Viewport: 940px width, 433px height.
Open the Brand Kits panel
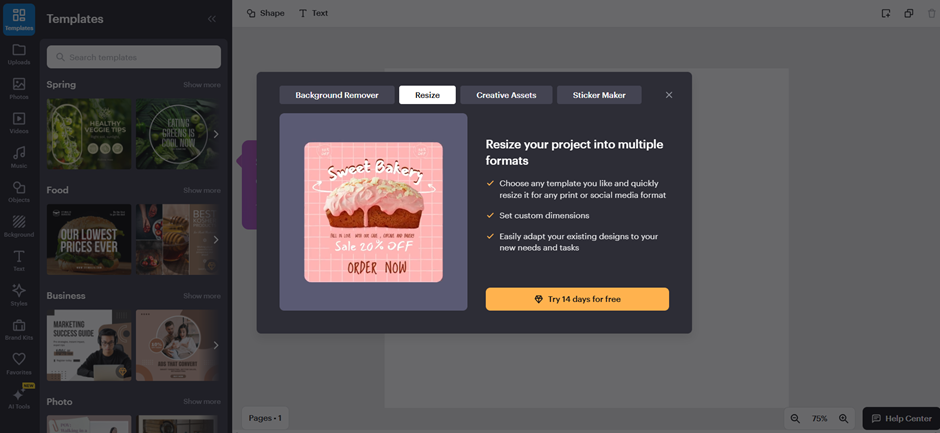pos(19,327)
